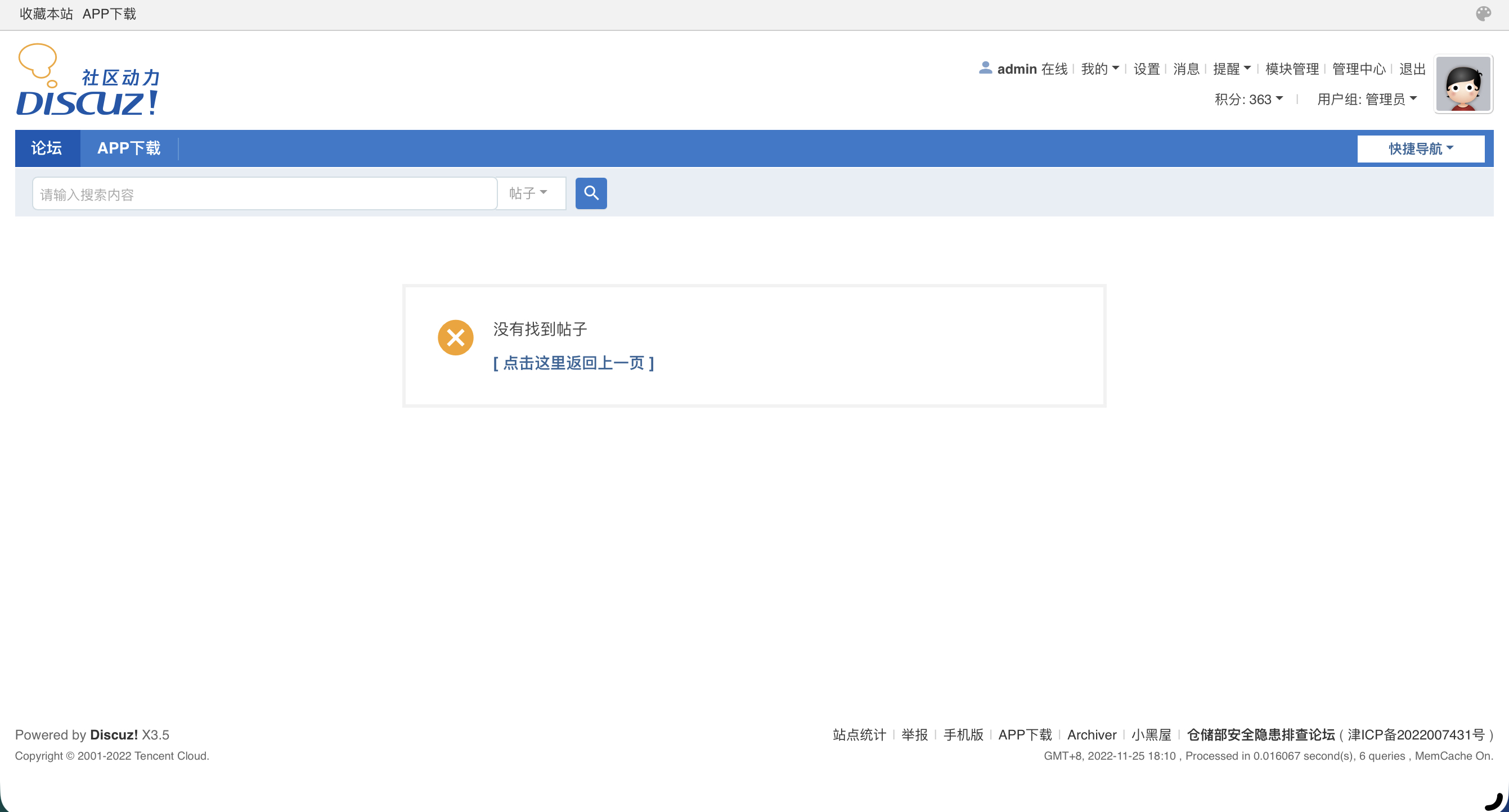This screenshot has width=1509, height=812.
Task: Open the 积分: 363 credits dropdown
Action: (1248, 100)
